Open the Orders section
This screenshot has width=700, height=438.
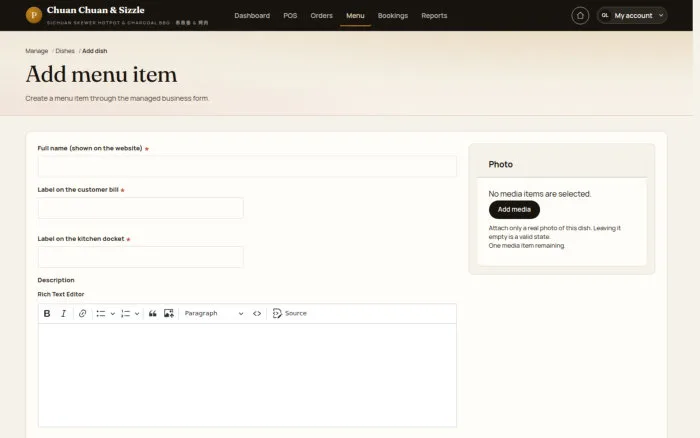[x=321, y=16]
